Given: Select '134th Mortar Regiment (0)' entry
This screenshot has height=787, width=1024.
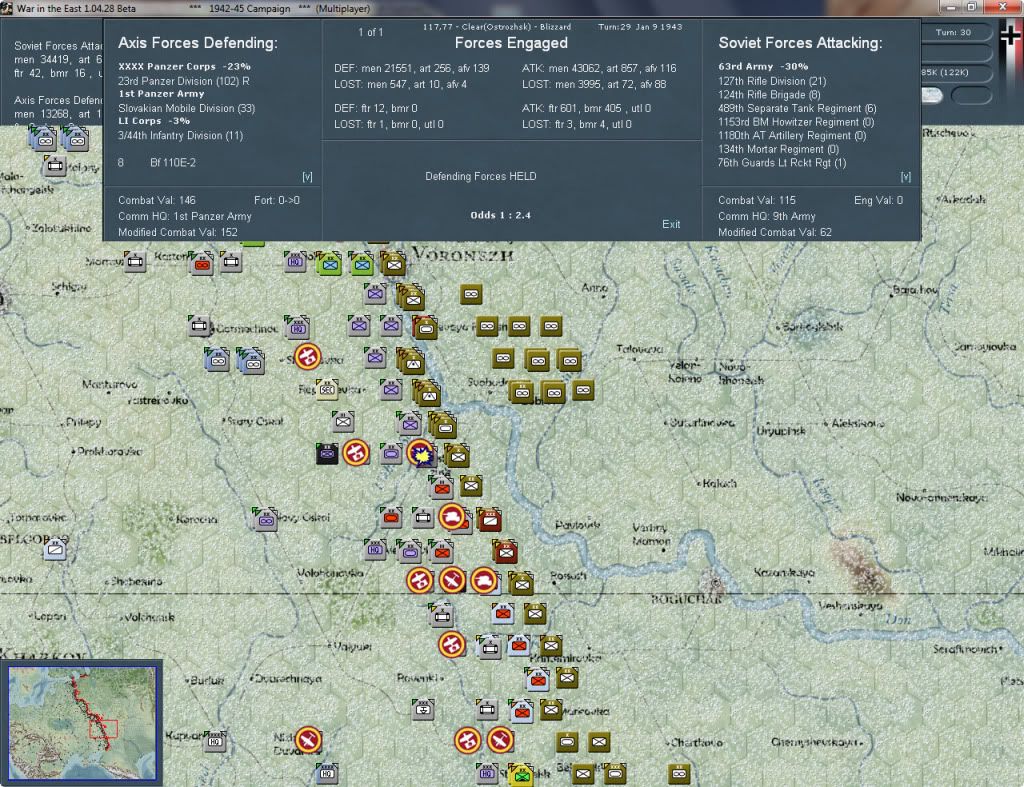Looking at the screenshot, I should pyautogui.click(x=777, y=150).
